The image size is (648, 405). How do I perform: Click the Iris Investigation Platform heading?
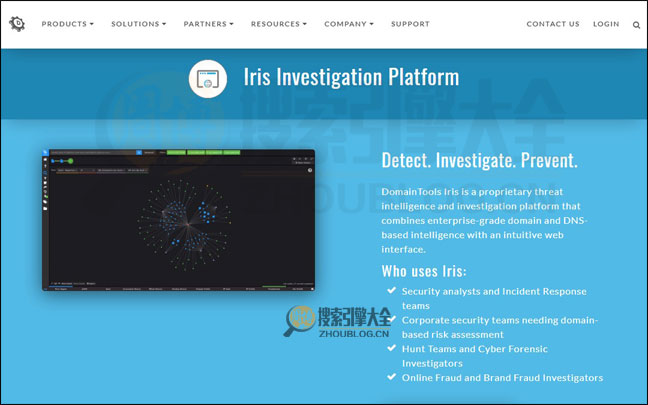coord(351,77)
